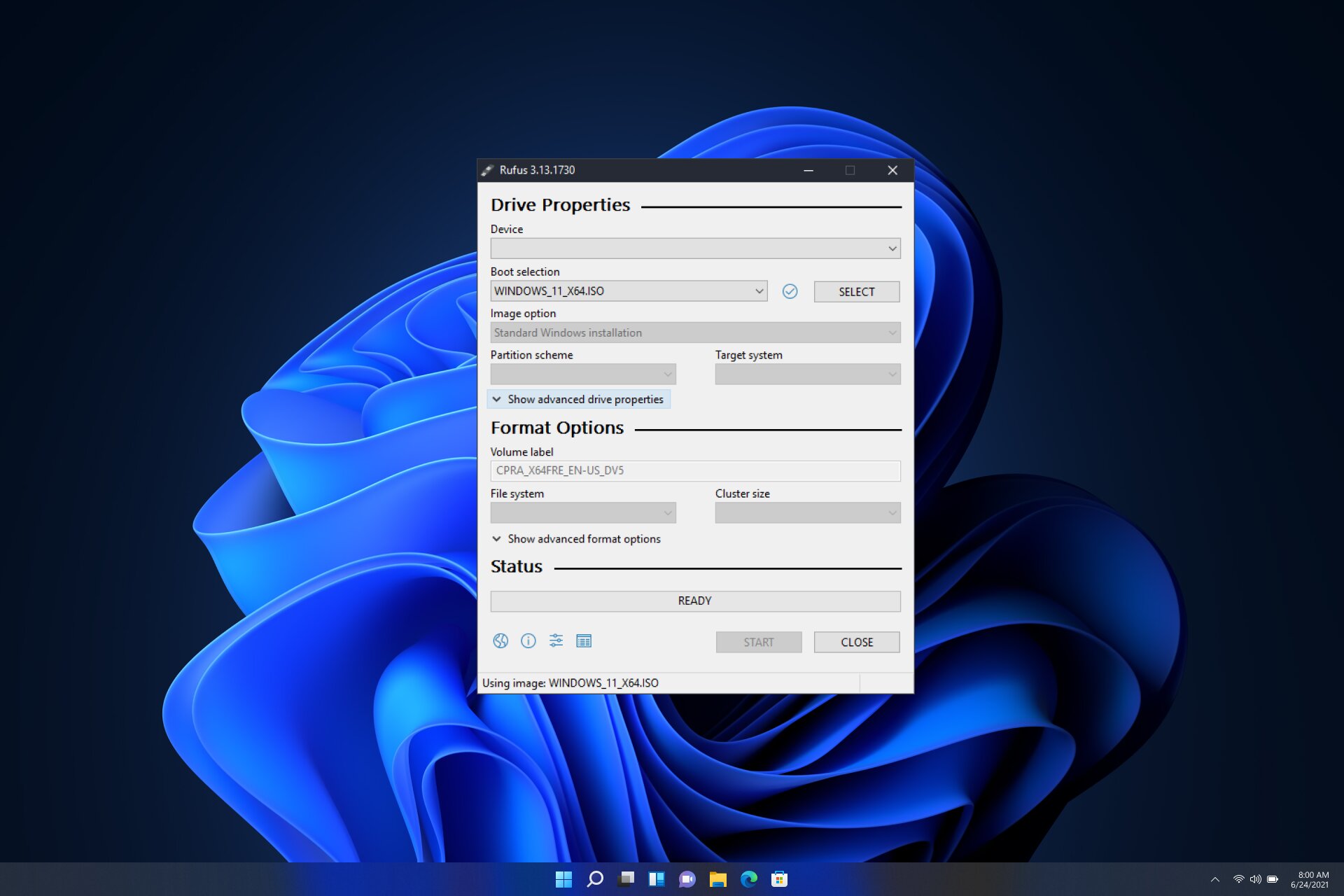1344x896 pixels.
Task: Click the Volume label text field
Action: [695, 470]
